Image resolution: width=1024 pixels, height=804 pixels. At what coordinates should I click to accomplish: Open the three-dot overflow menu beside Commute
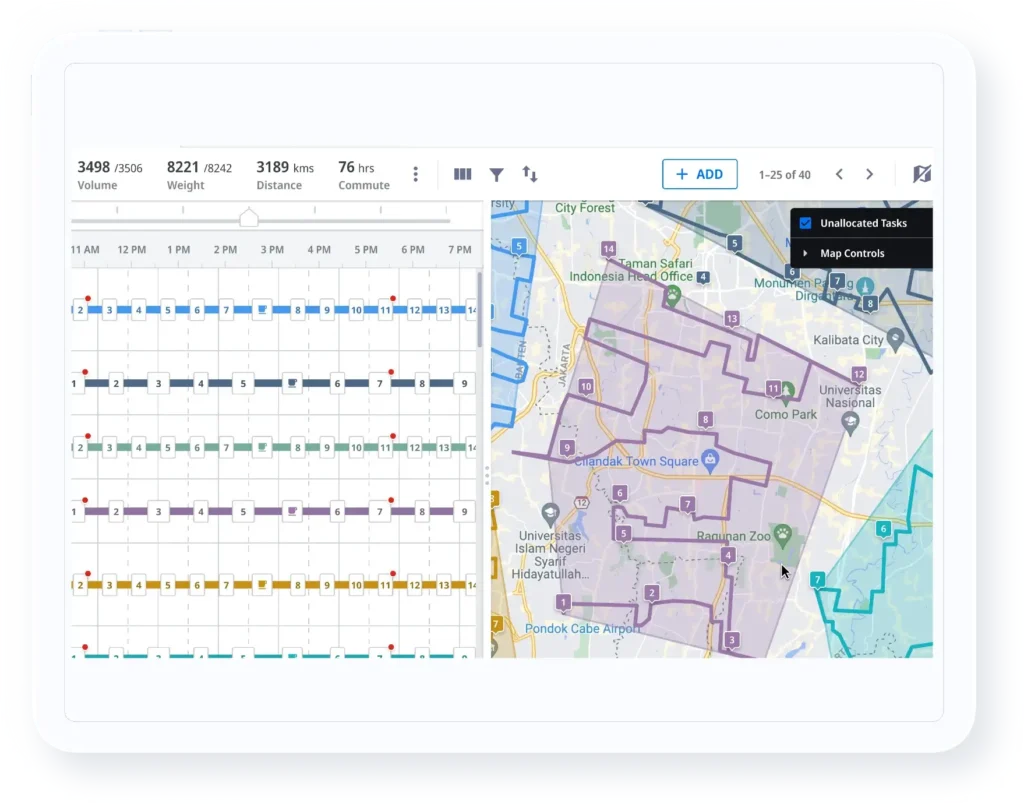click(414, 174)
